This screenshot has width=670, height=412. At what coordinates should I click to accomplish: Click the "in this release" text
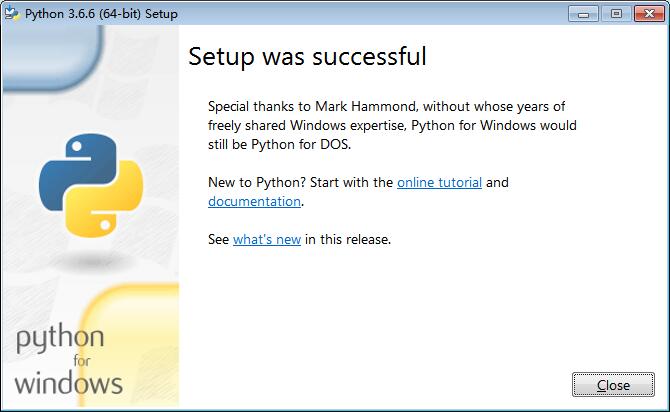[348, 240]
